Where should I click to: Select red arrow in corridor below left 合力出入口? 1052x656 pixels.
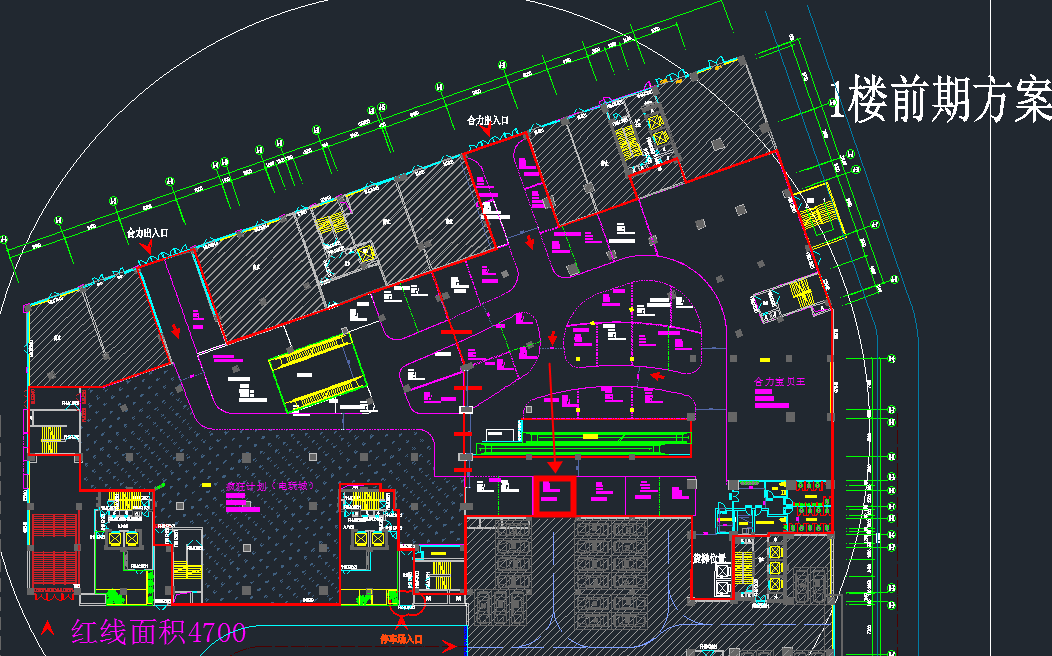[177, 331]
